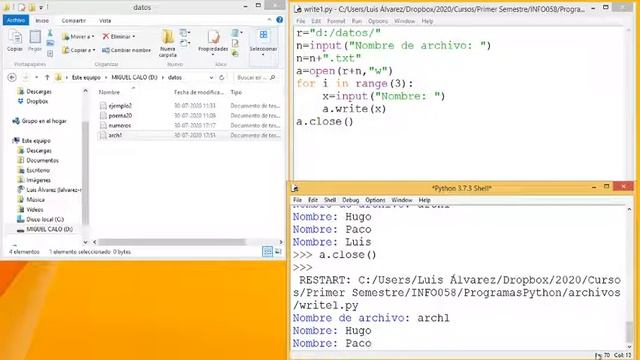Switch to large icons view in status bar
The width and height of the screenshot is (640, 360).
[278, 252]
